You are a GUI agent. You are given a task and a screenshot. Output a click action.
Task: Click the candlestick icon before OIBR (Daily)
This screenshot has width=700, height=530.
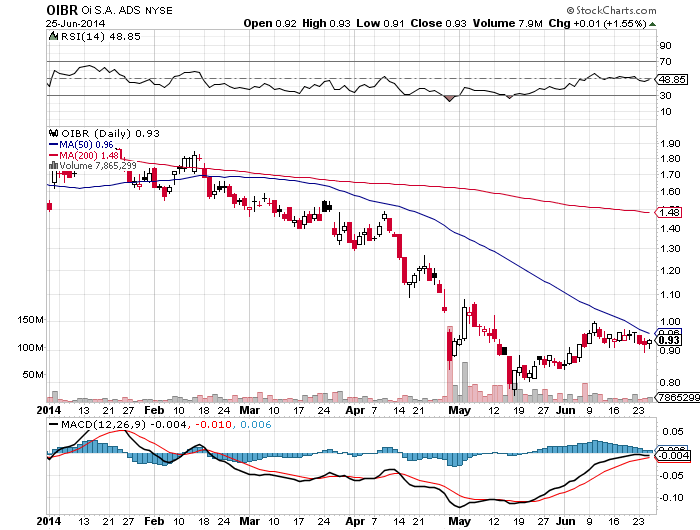click(54, 133)
